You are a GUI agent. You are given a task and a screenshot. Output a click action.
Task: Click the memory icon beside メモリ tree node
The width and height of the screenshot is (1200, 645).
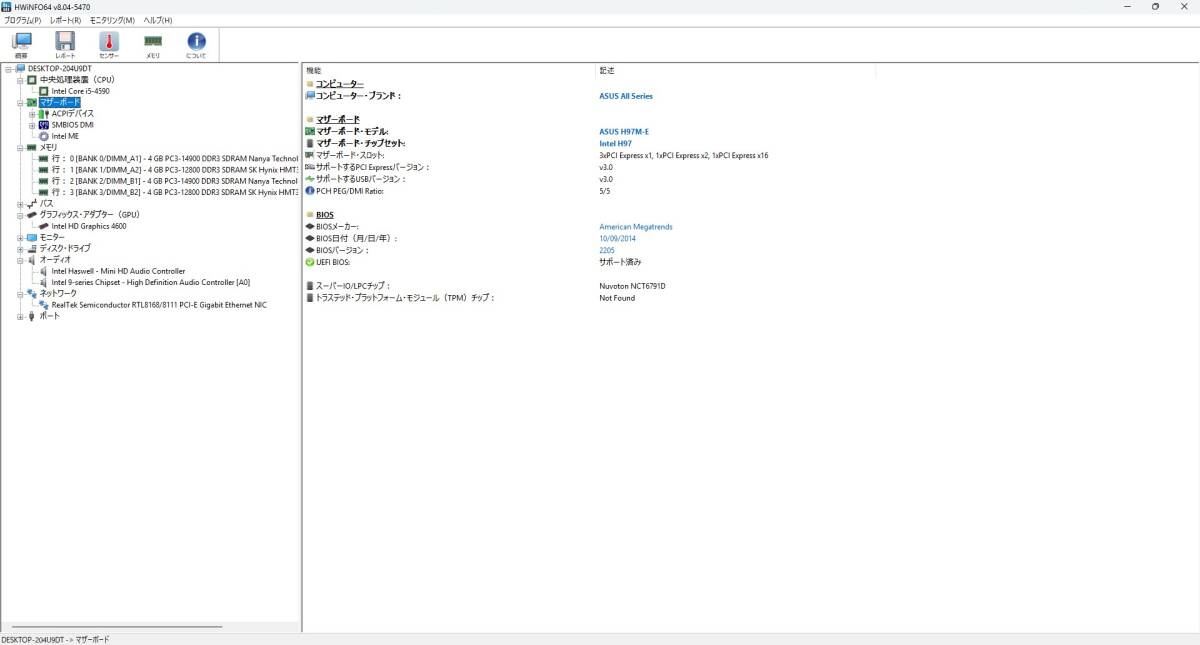pyautogui.click(x=32, y=147)
